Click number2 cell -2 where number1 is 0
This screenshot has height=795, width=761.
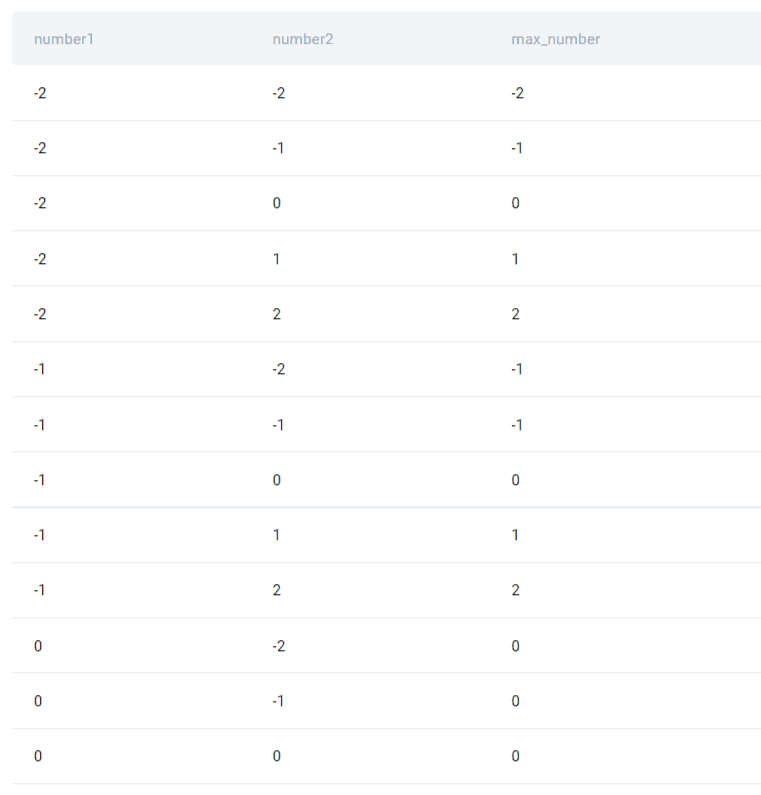coord(279,646)
